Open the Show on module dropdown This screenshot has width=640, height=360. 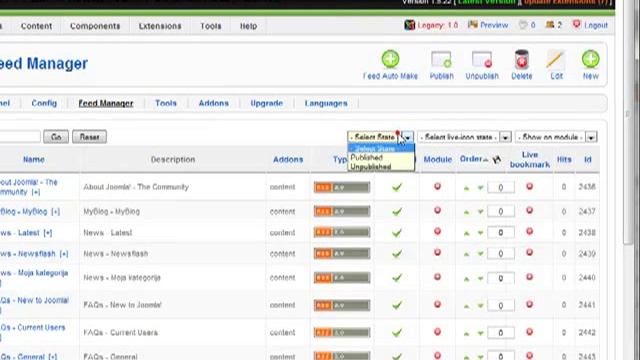[556, 137]
